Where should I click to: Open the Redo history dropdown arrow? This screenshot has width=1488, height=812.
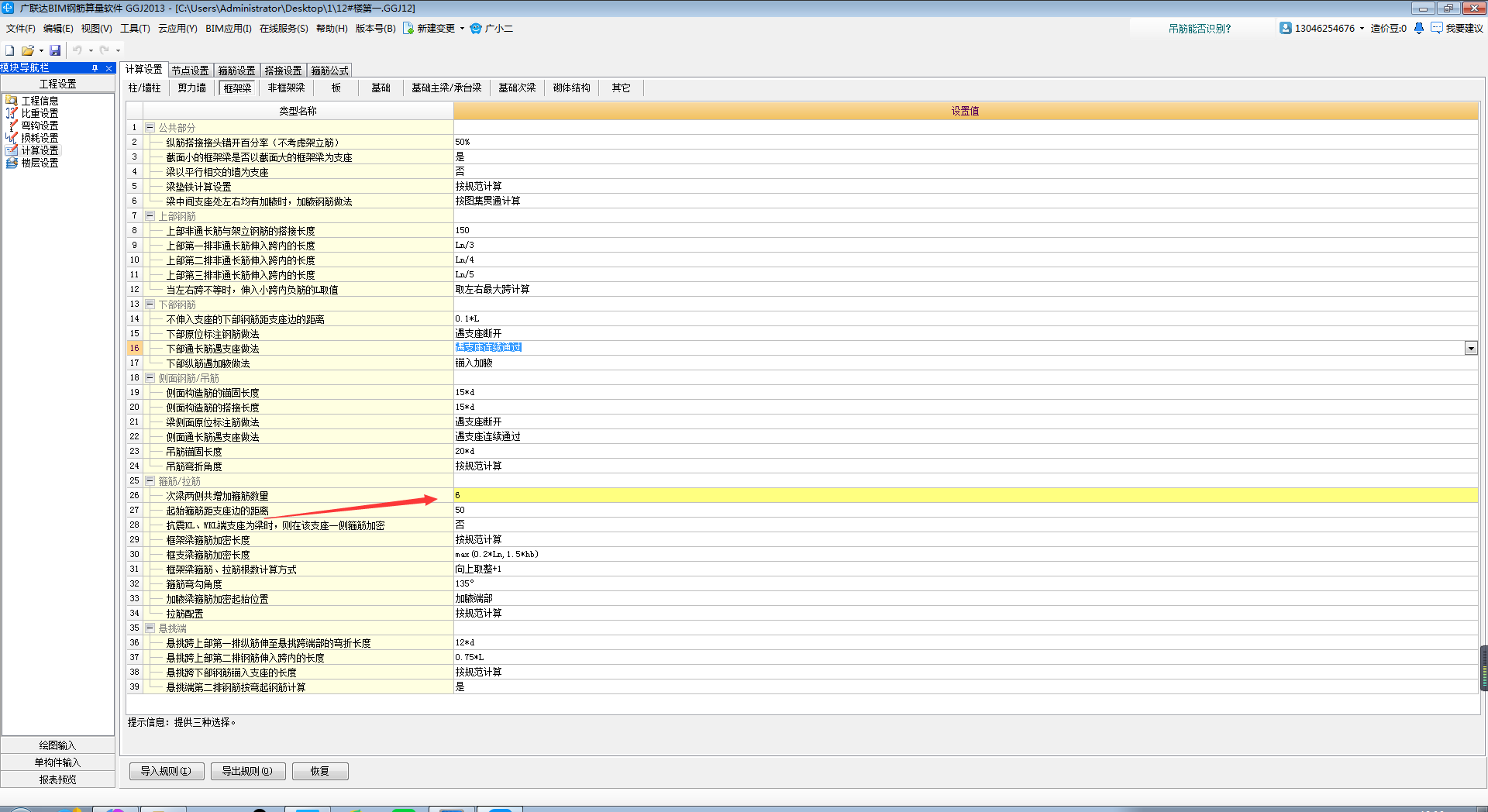pos(118,50)
